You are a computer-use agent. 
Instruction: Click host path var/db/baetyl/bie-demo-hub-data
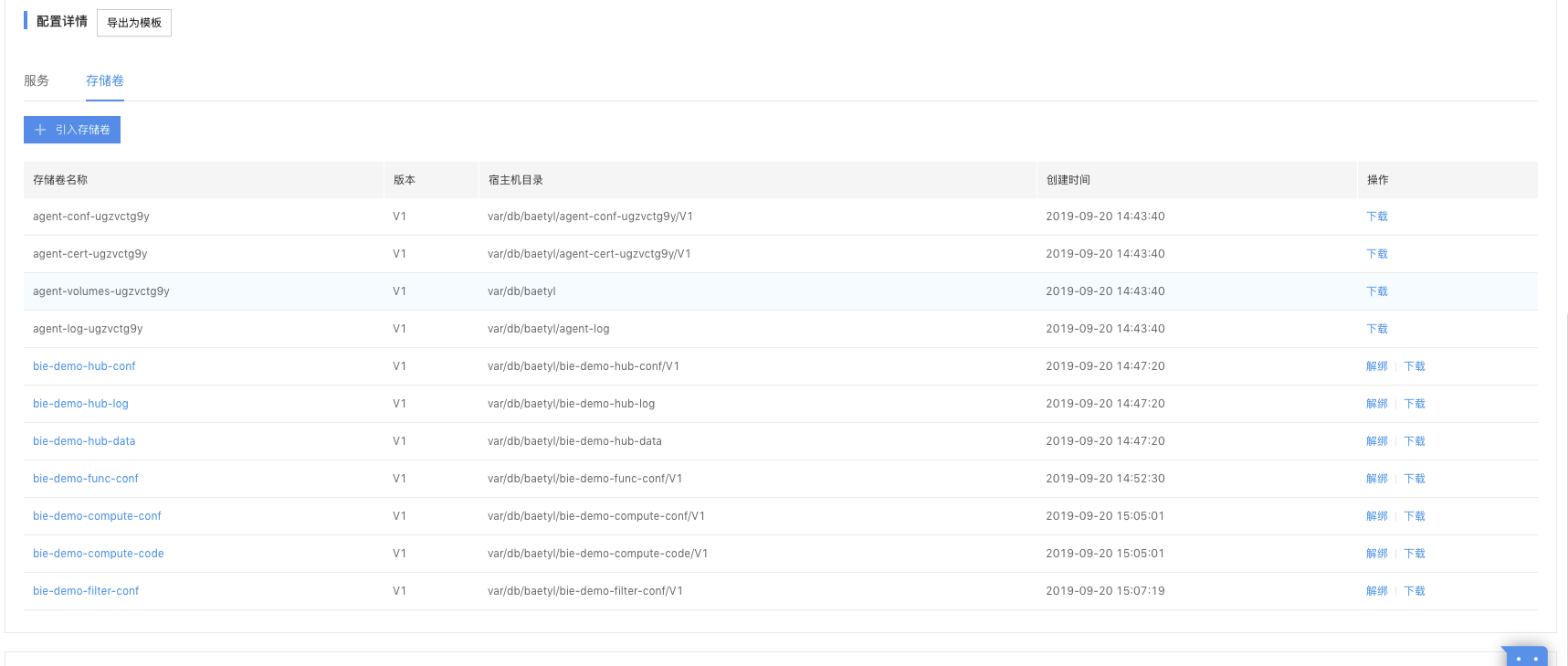coord(575,441)
